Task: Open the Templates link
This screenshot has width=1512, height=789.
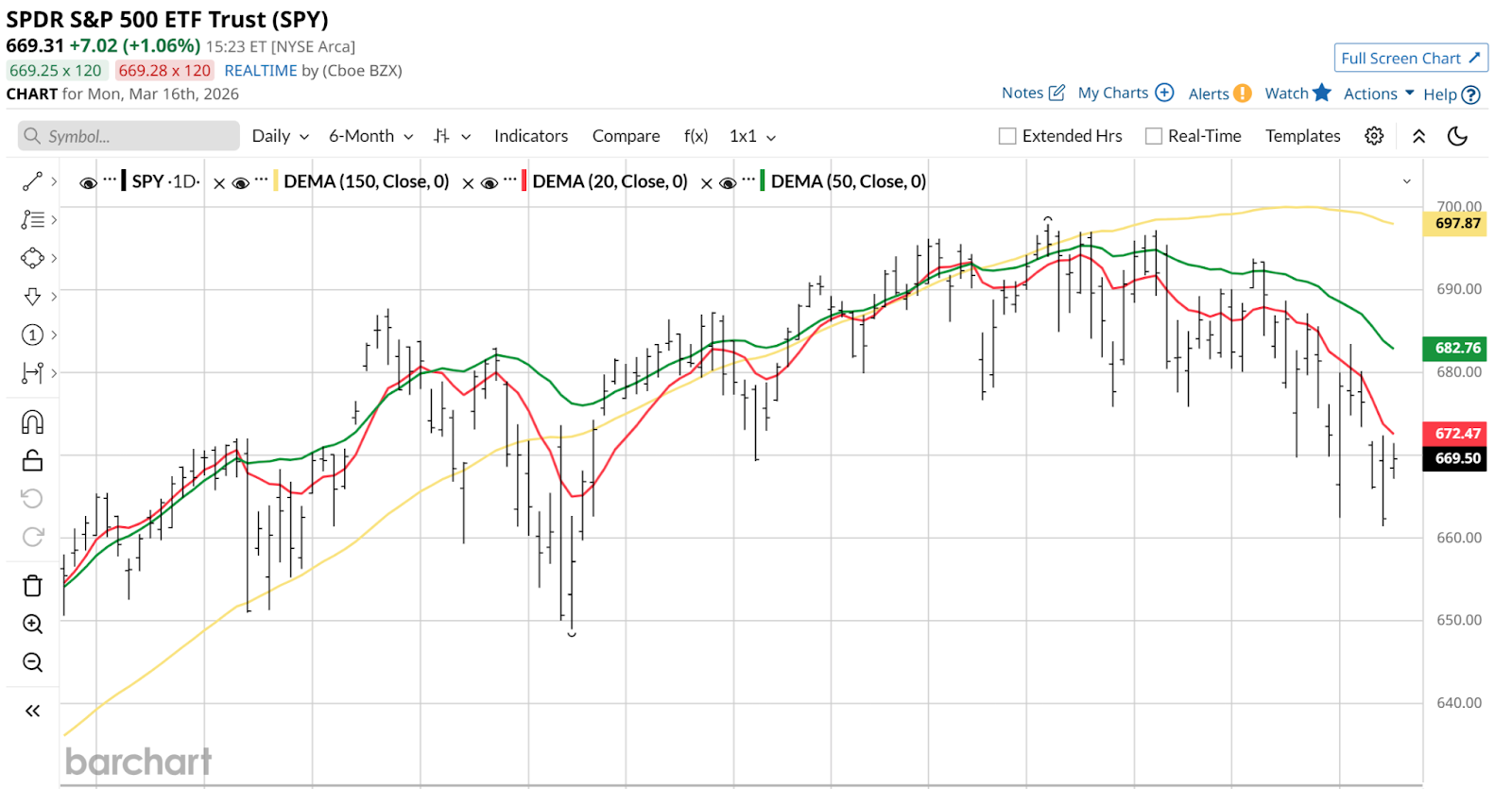Action: coord(1302,136)
